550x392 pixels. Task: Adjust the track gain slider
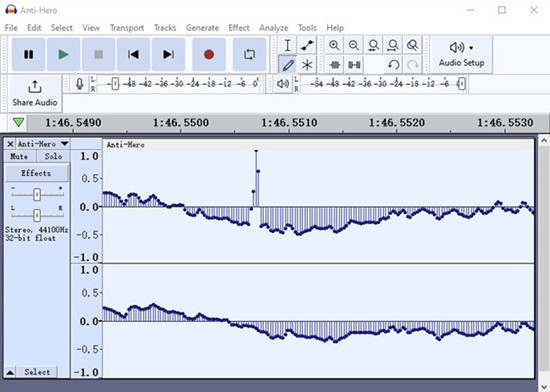pyautogui.click(x=37, y=194)
